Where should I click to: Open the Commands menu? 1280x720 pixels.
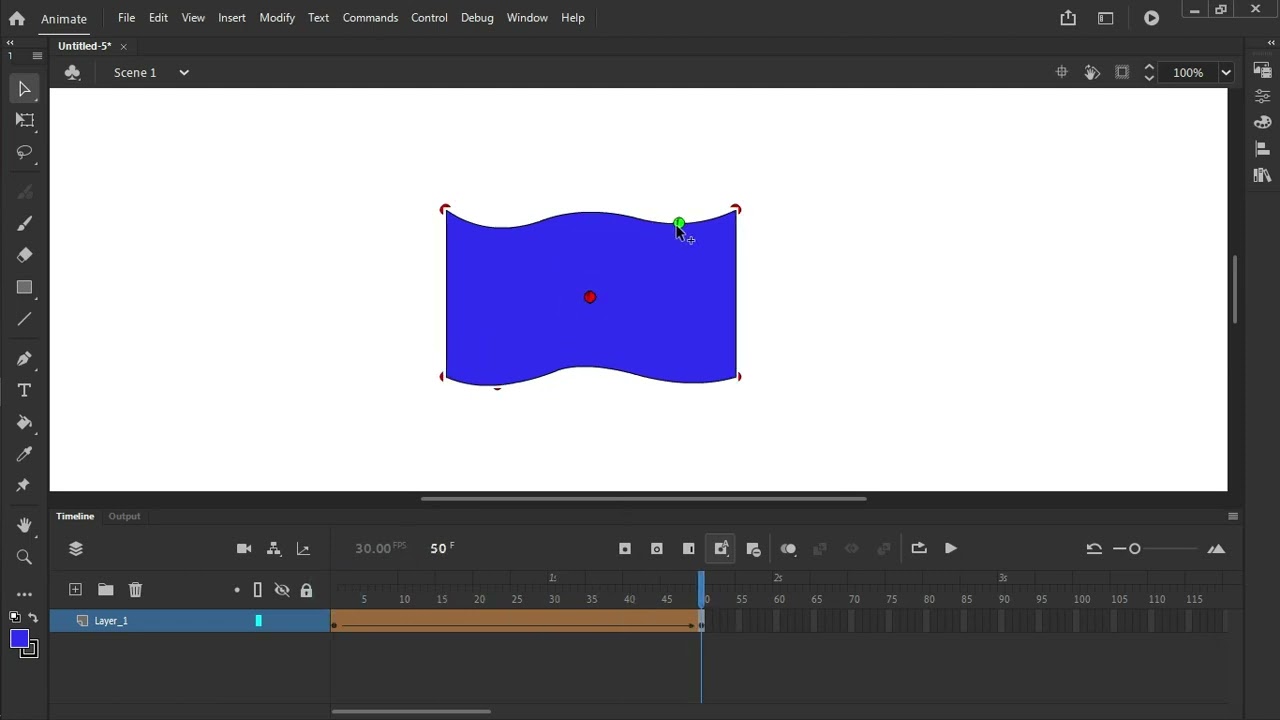coord(370,18)
